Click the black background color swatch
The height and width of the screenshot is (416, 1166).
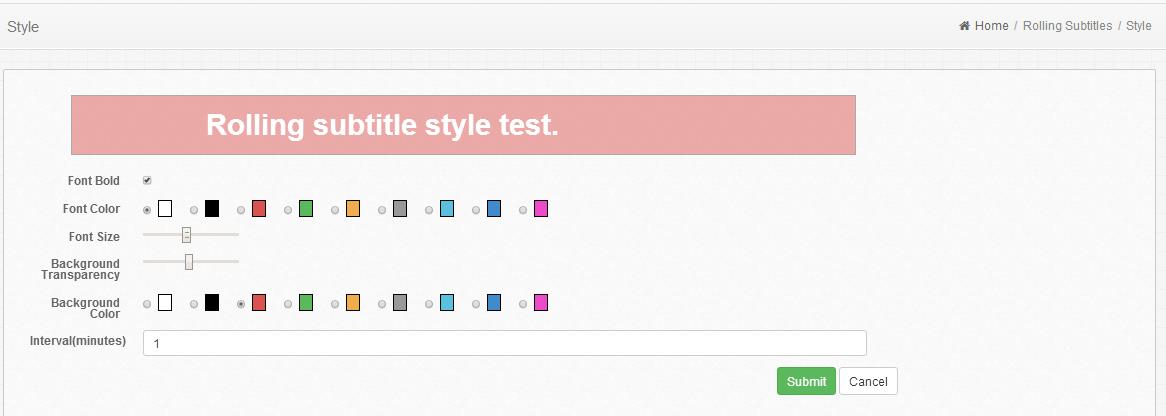coord(212,303)
